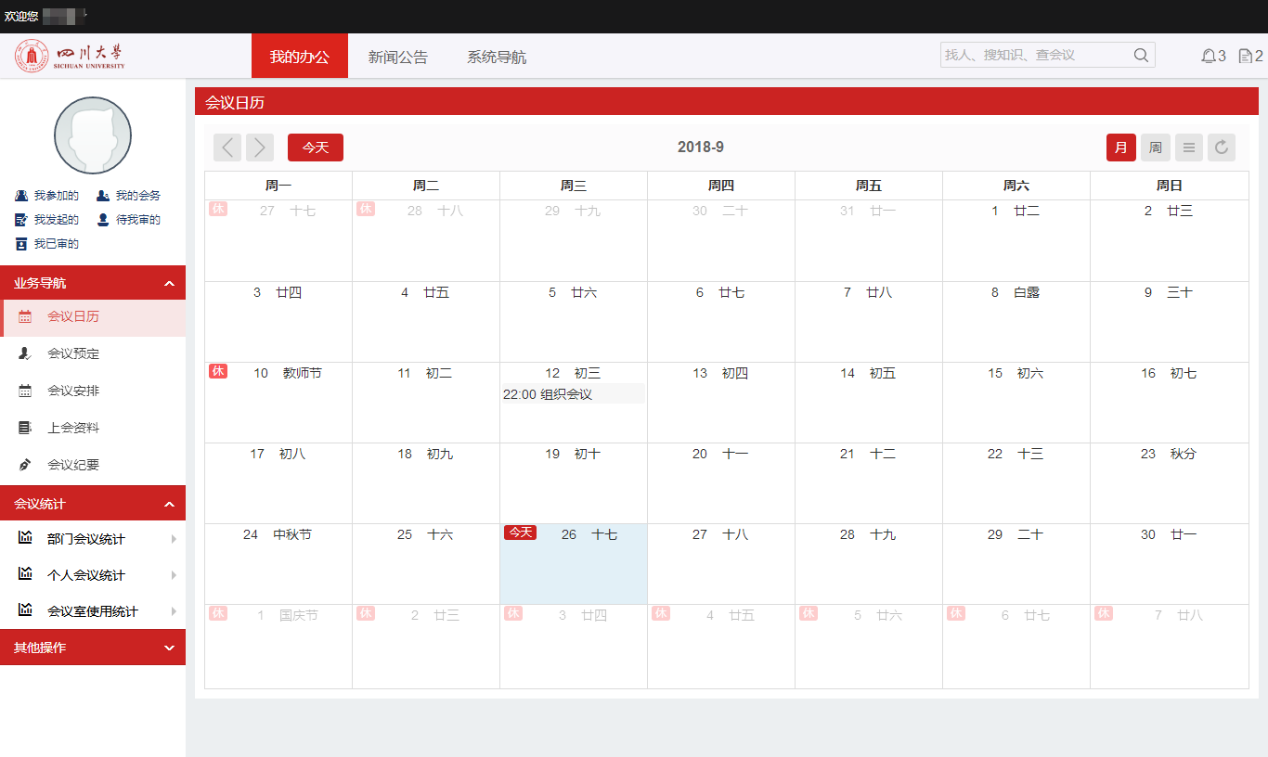The width and height of the screenshot is (1268, 757).
Task: Switch calendar to week view 周
Action: tap(1155, 148)
